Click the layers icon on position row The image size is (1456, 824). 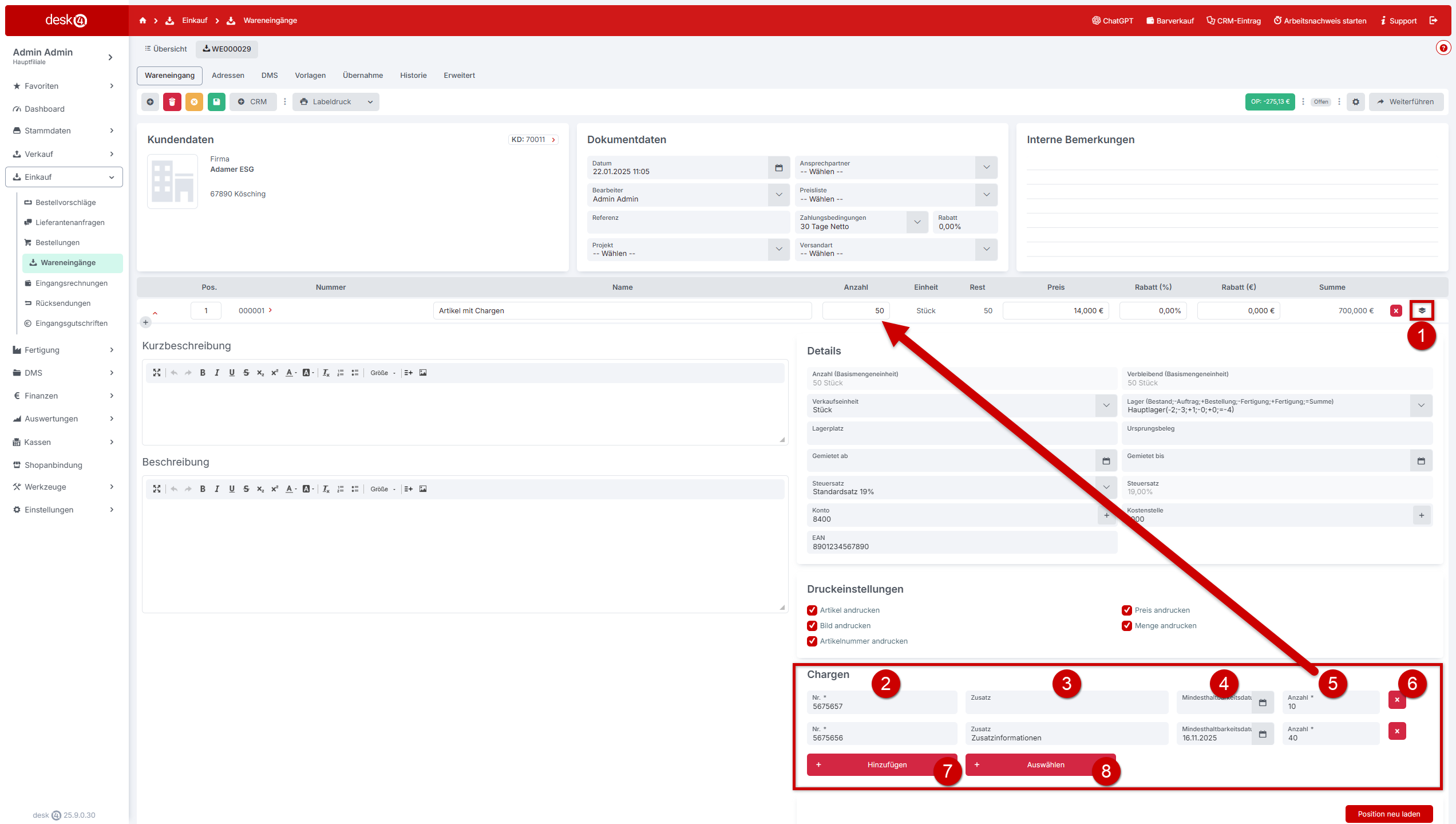[x=1422, y=310]
